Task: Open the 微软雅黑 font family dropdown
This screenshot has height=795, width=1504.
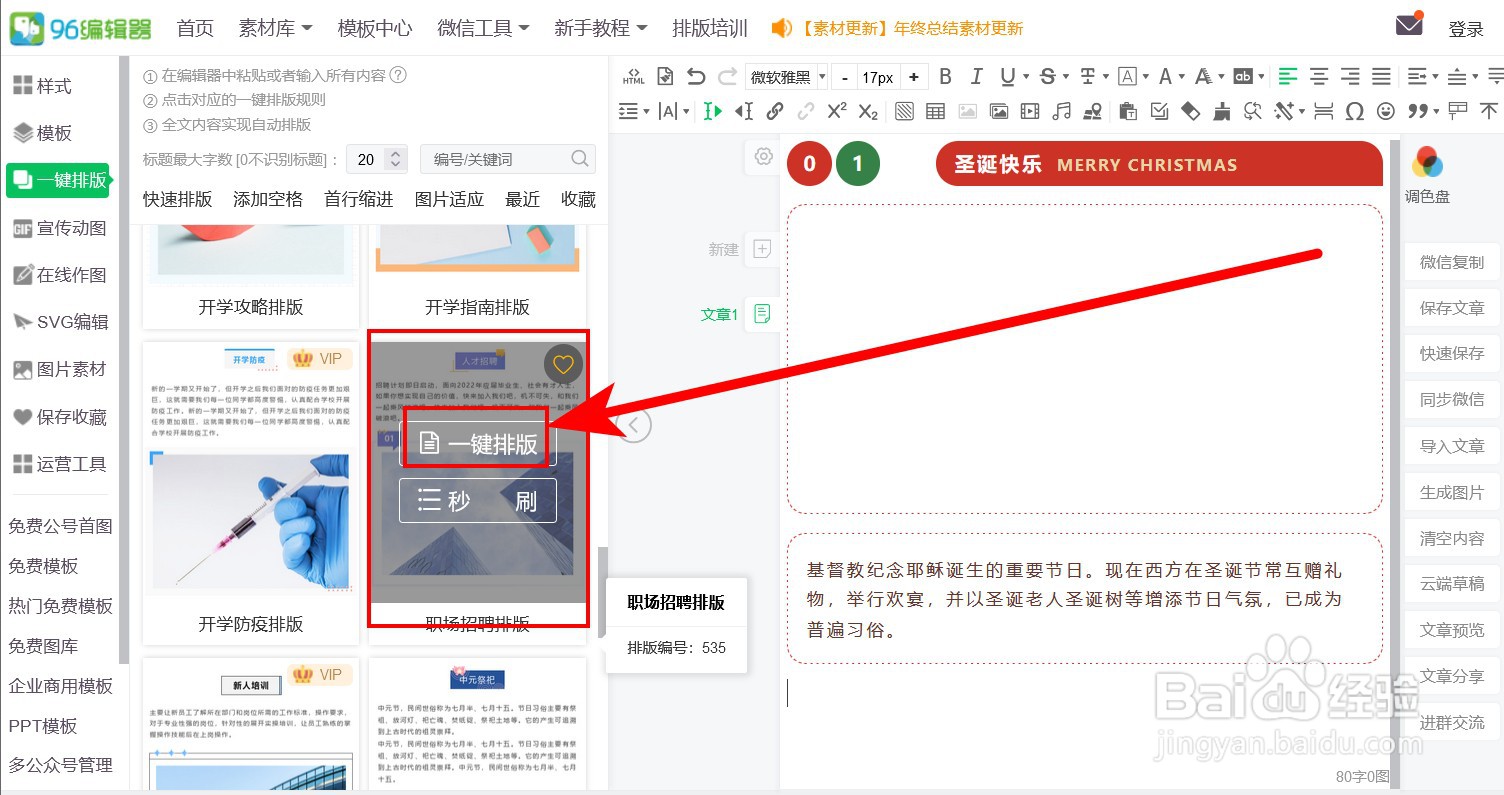Action: [x=786, y=75]
